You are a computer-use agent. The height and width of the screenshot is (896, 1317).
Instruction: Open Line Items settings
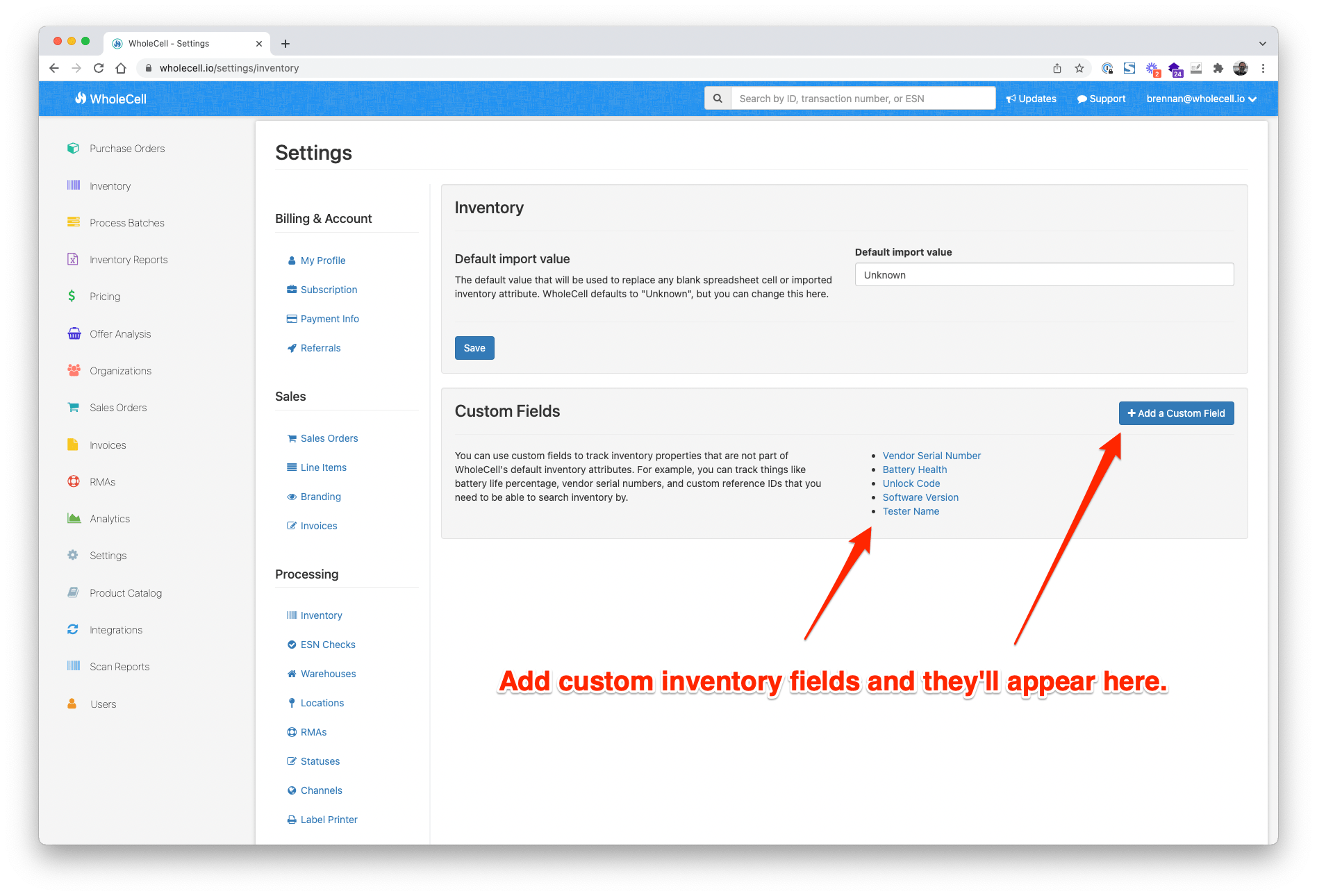tap(317, 467)
